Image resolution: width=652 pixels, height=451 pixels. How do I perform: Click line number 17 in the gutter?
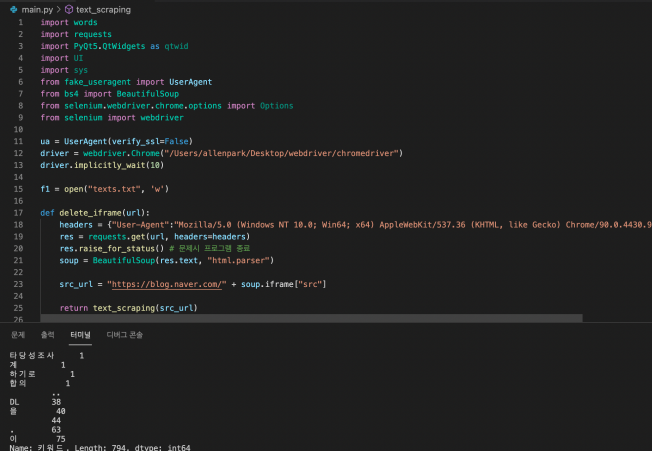pyautogui.click(x=18, y=213)
